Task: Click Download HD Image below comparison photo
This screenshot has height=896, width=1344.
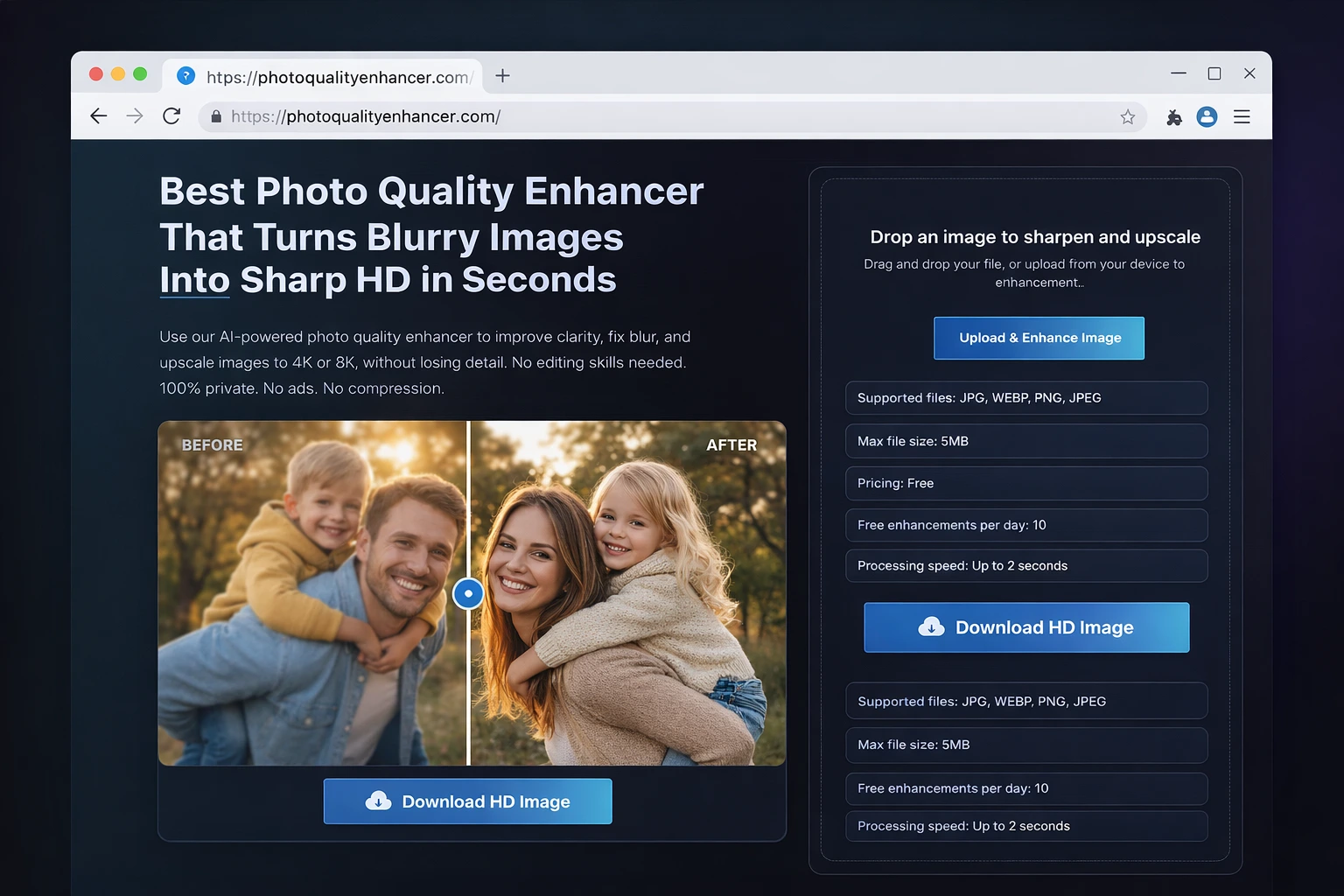Action: click(467, 801)
